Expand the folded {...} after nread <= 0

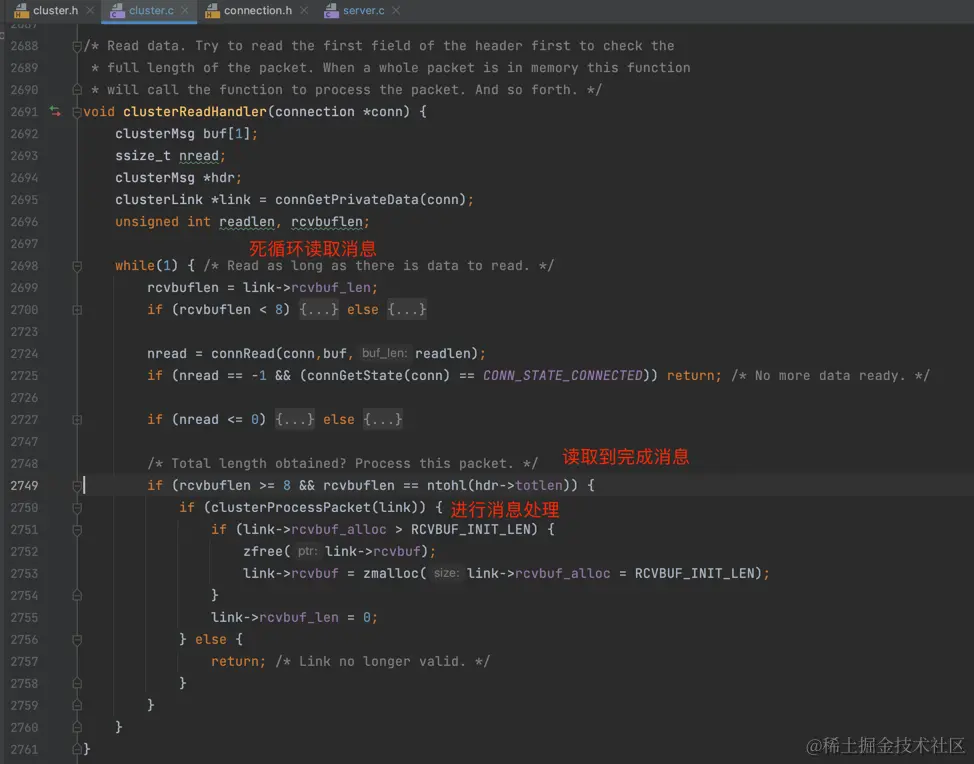tap(294, 419)
